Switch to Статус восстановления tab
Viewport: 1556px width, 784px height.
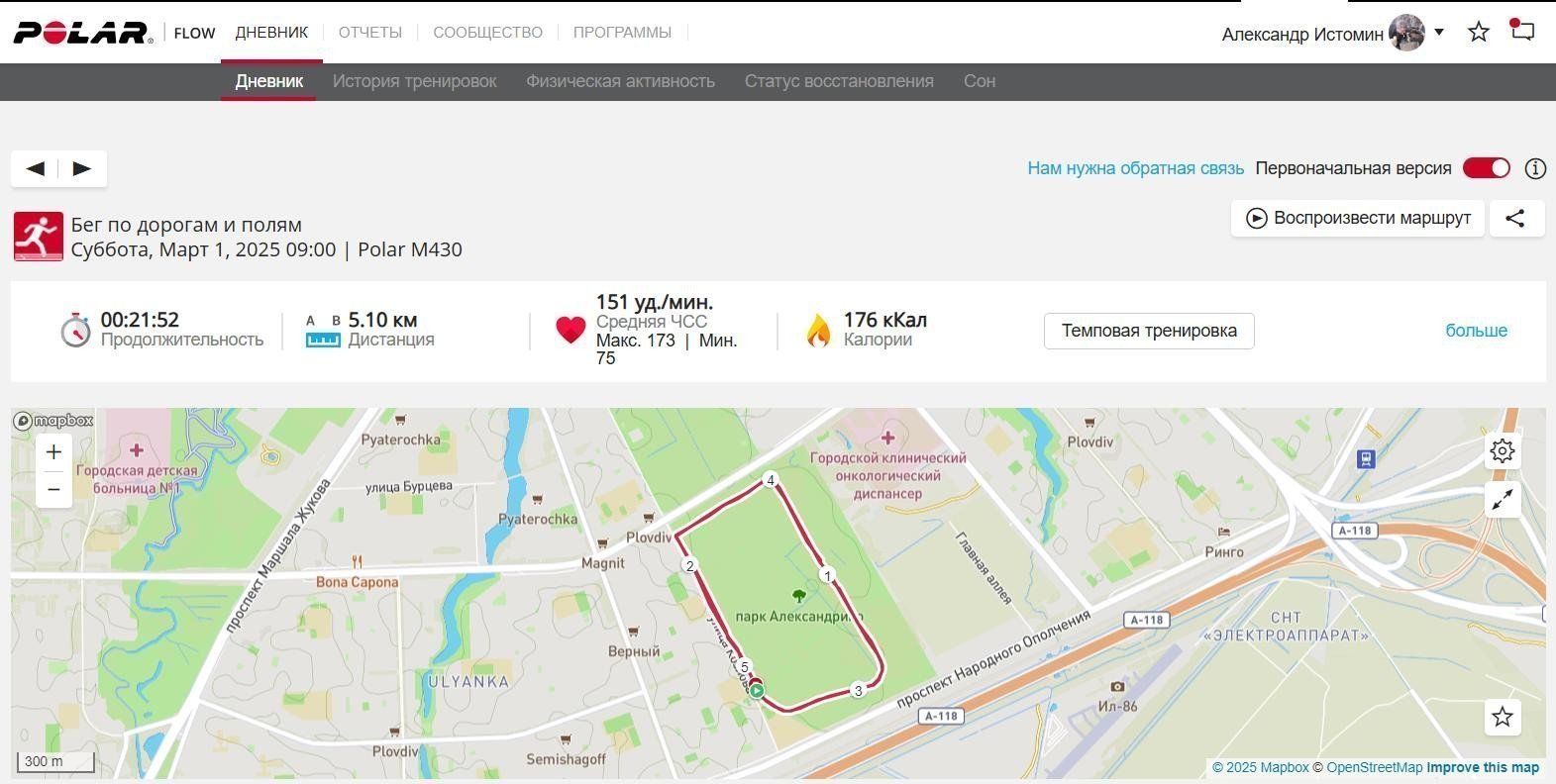pos(839,81)
